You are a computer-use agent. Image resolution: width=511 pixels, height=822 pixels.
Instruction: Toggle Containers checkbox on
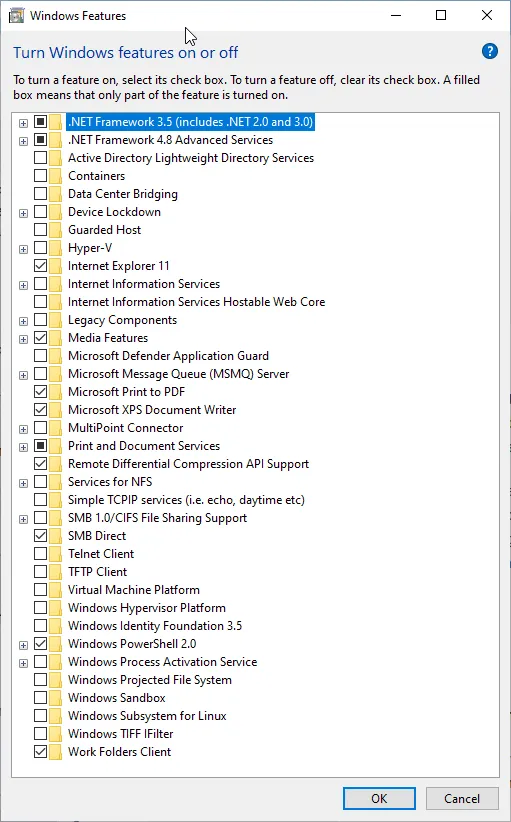click(40, 175)
